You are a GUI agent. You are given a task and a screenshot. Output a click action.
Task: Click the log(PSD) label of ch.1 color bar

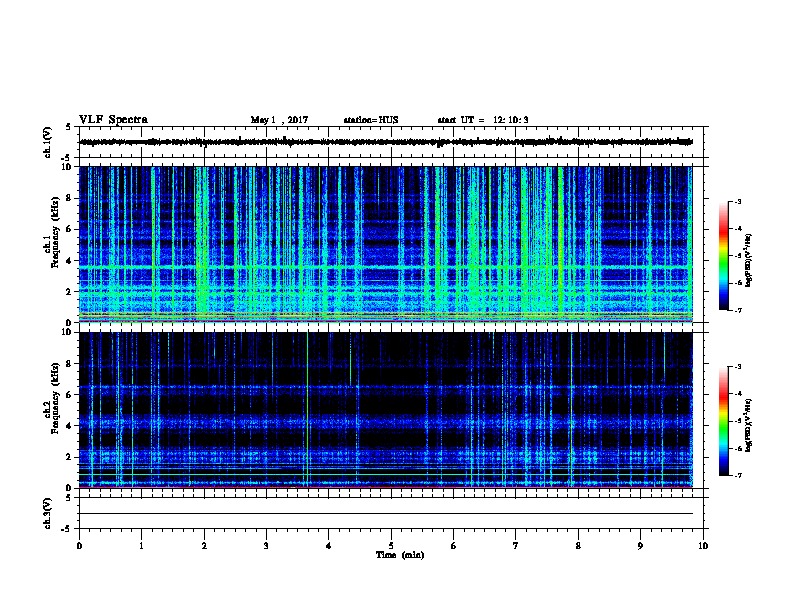click(748, 260)
